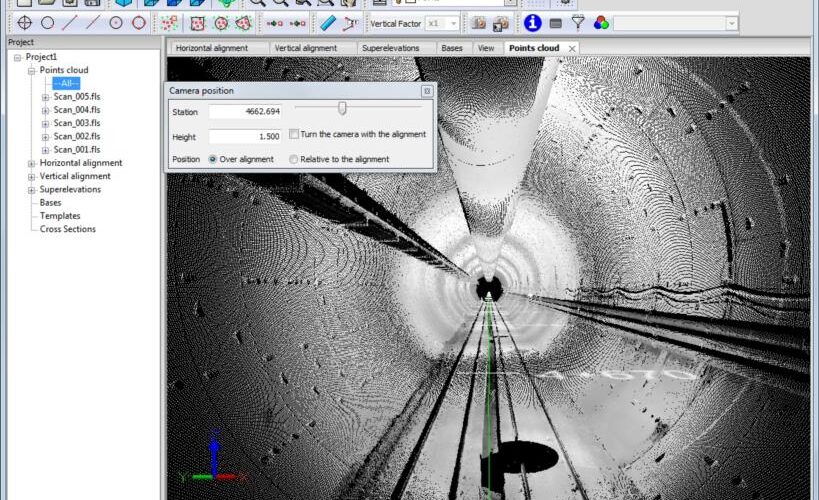Select Templates in the project tree
The width and height of the screenshot is (819, 500).
[60, 216]
